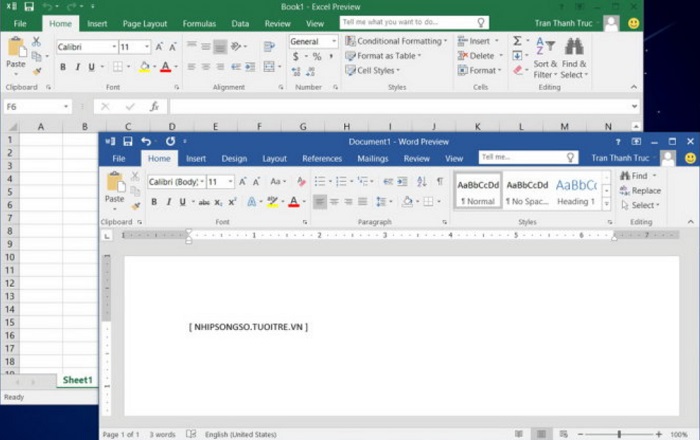Click Undo in Word's quick access toolbar
This screenshot has width=700, height=440.
coord(146,141)
